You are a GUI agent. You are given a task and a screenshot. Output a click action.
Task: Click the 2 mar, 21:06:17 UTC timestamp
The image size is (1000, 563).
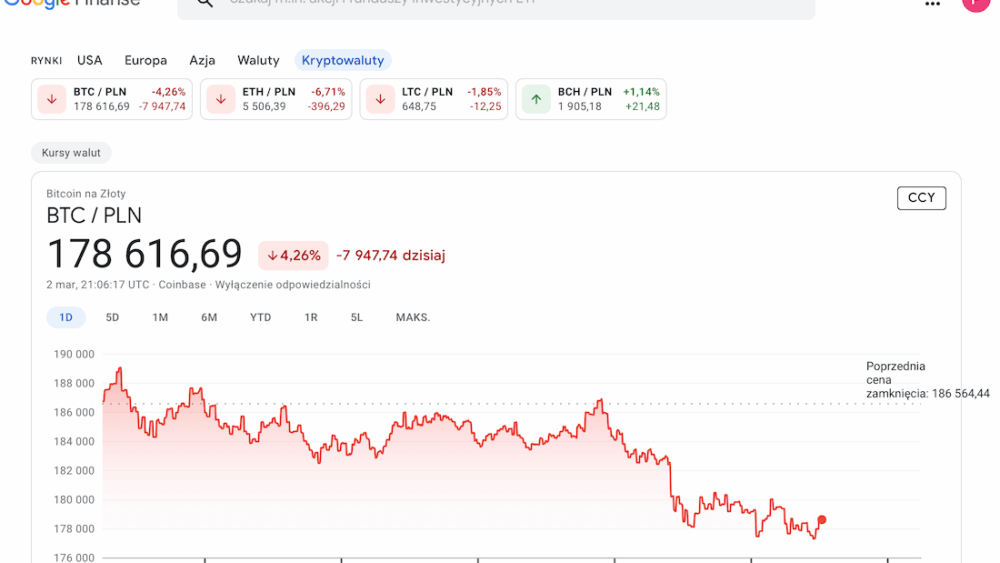(x=98, y=285)
